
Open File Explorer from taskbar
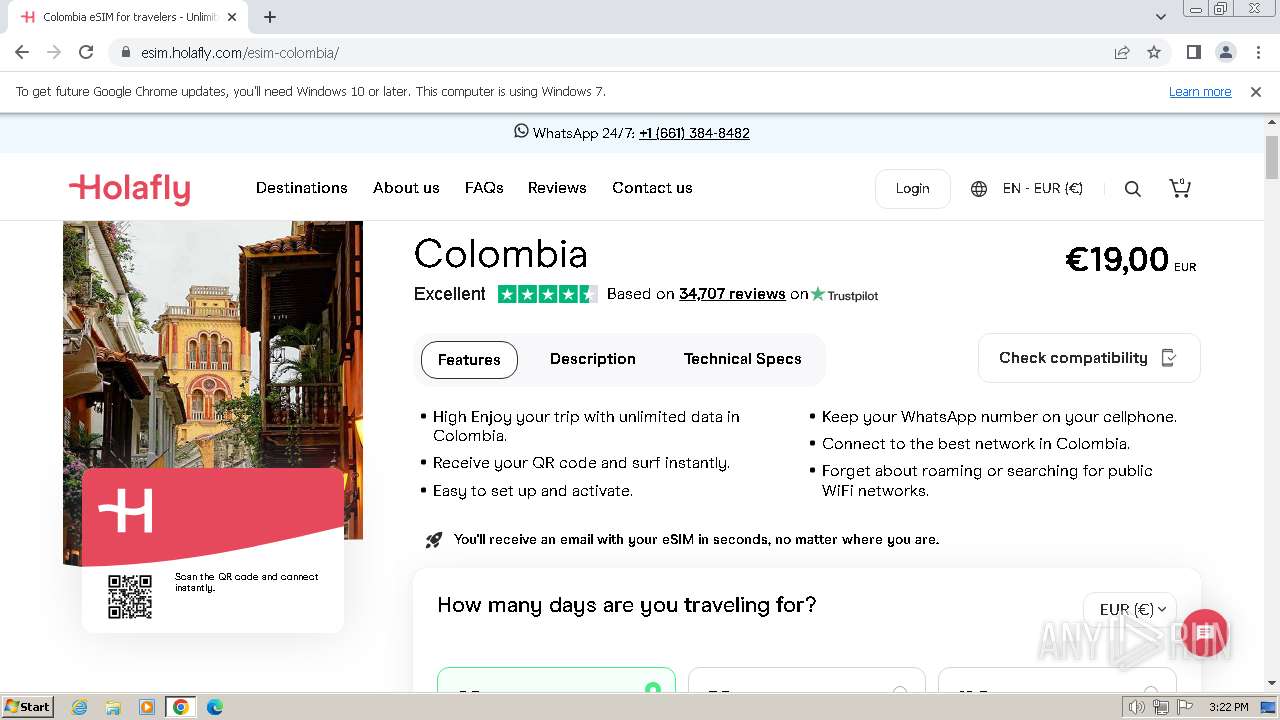tap(113, 707)
